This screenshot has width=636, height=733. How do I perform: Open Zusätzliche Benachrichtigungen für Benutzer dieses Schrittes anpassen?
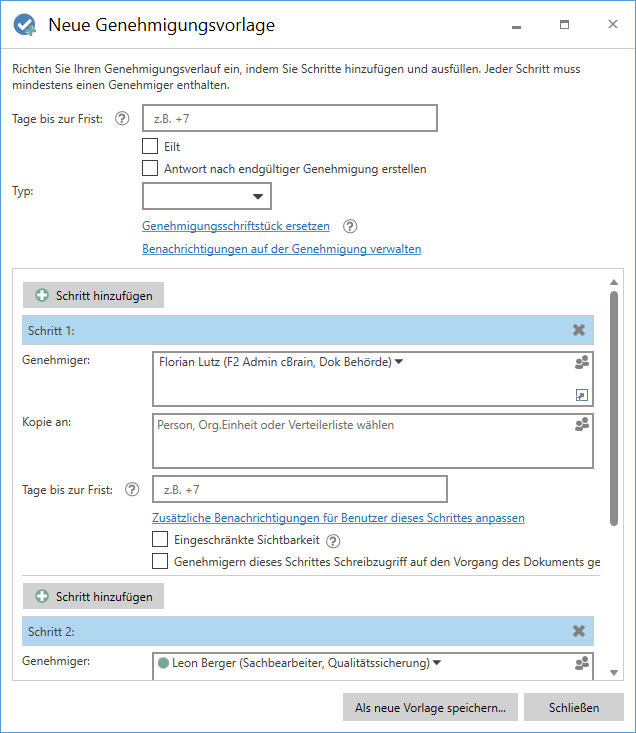click(x=338, y=518)
